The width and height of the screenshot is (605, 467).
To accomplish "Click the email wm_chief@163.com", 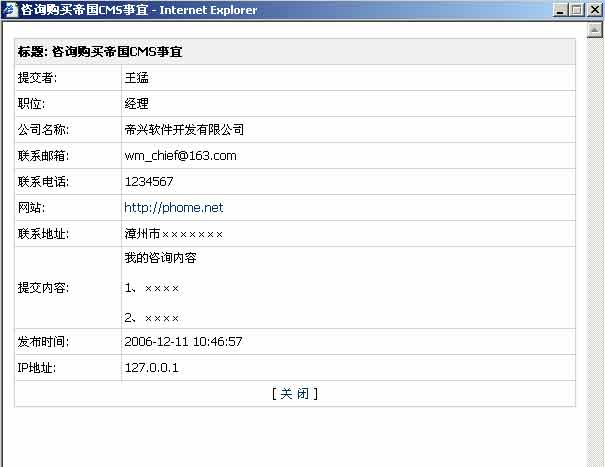I will 180,156.
